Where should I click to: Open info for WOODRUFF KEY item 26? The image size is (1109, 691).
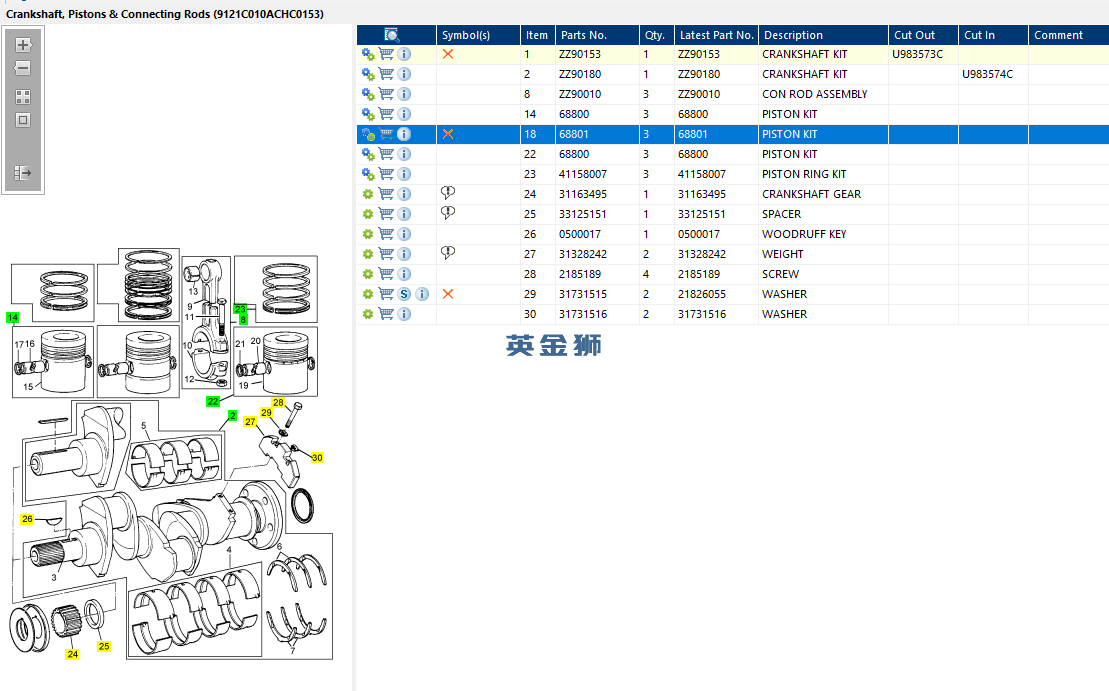click(404, 234)
